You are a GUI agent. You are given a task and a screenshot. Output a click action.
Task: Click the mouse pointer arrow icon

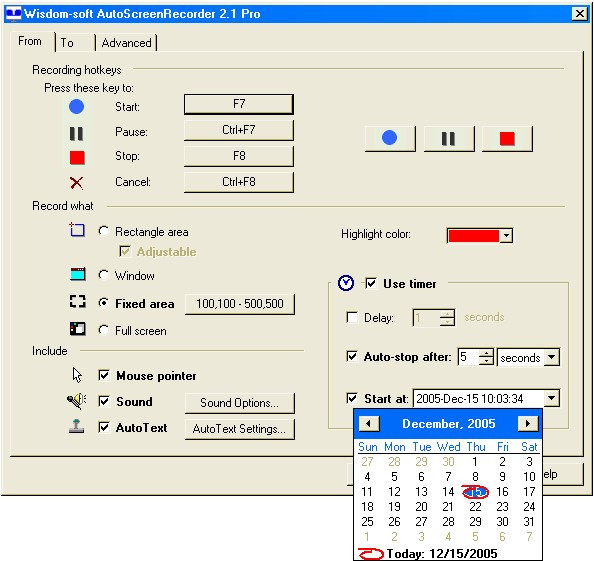[x=77, y=375]
